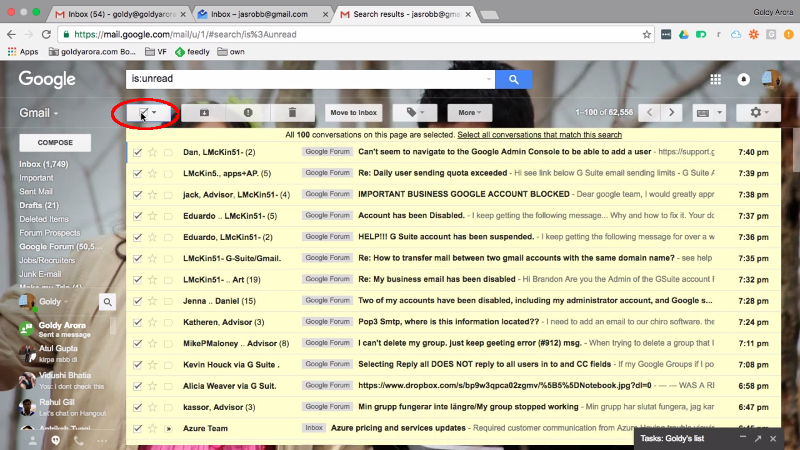Open the Gmail product switcher dropdown
This screenshot has width=800, height=450.
pos(39,113)
